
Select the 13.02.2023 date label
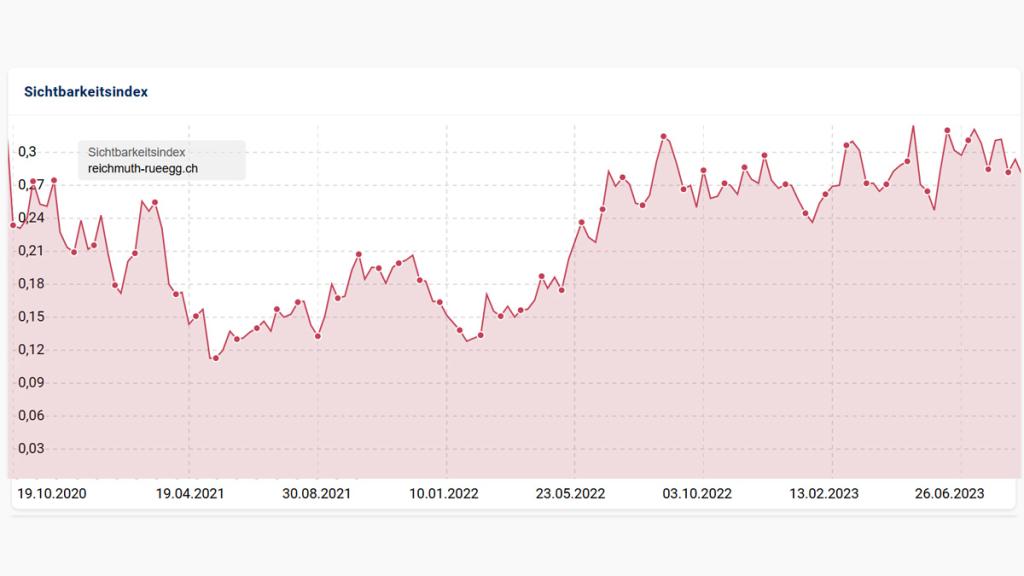pos(824,494)
